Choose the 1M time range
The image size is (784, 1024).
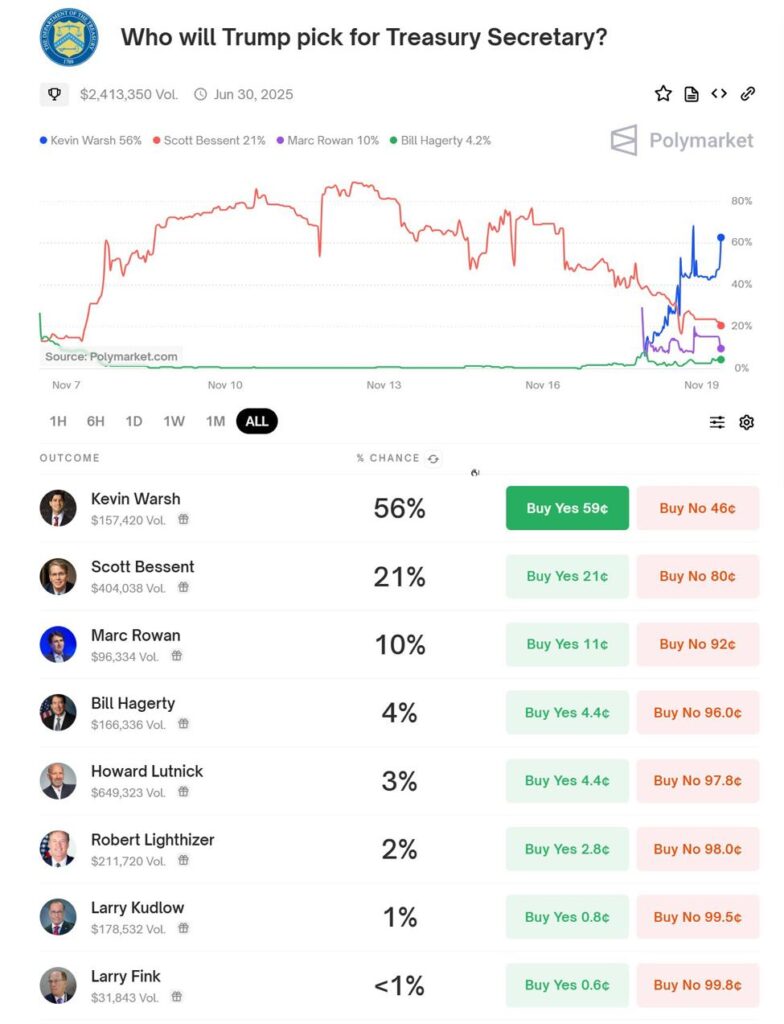coord(216,421)
